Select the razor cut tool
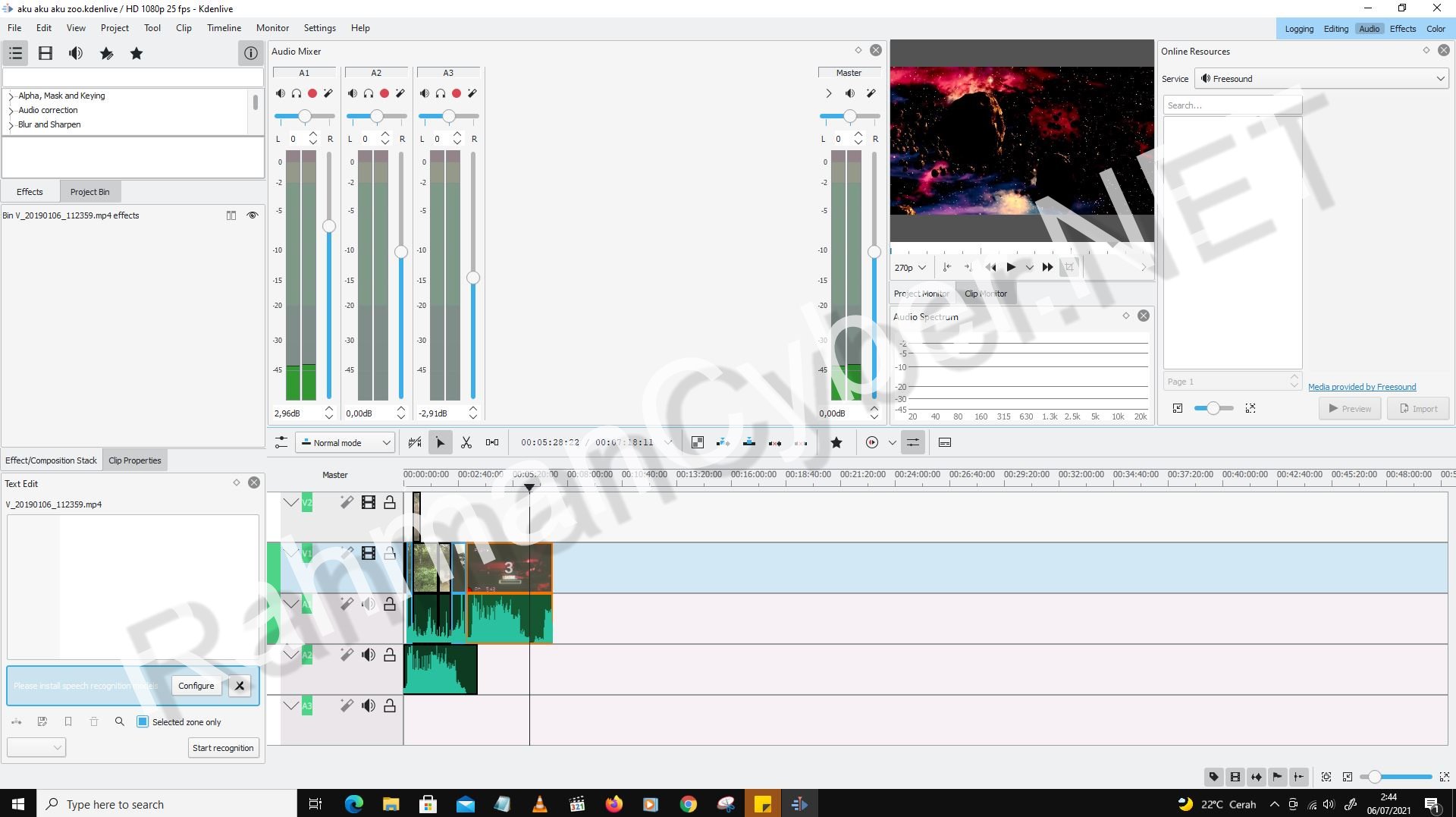The width and height of the screenshot is (1456, 817). click(466, 442)
